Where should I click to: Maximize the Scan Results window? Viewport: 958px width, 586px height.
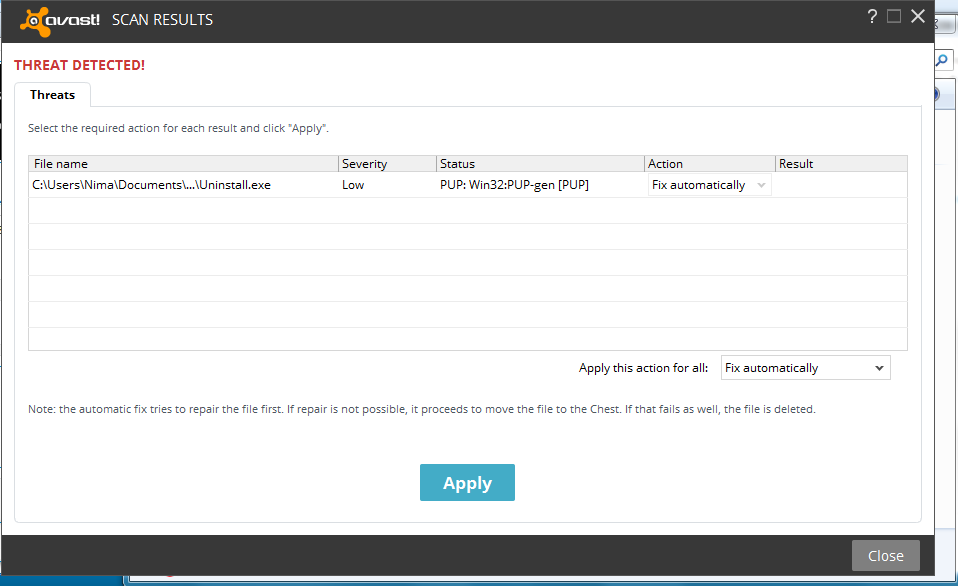click(x=894, y=16)
